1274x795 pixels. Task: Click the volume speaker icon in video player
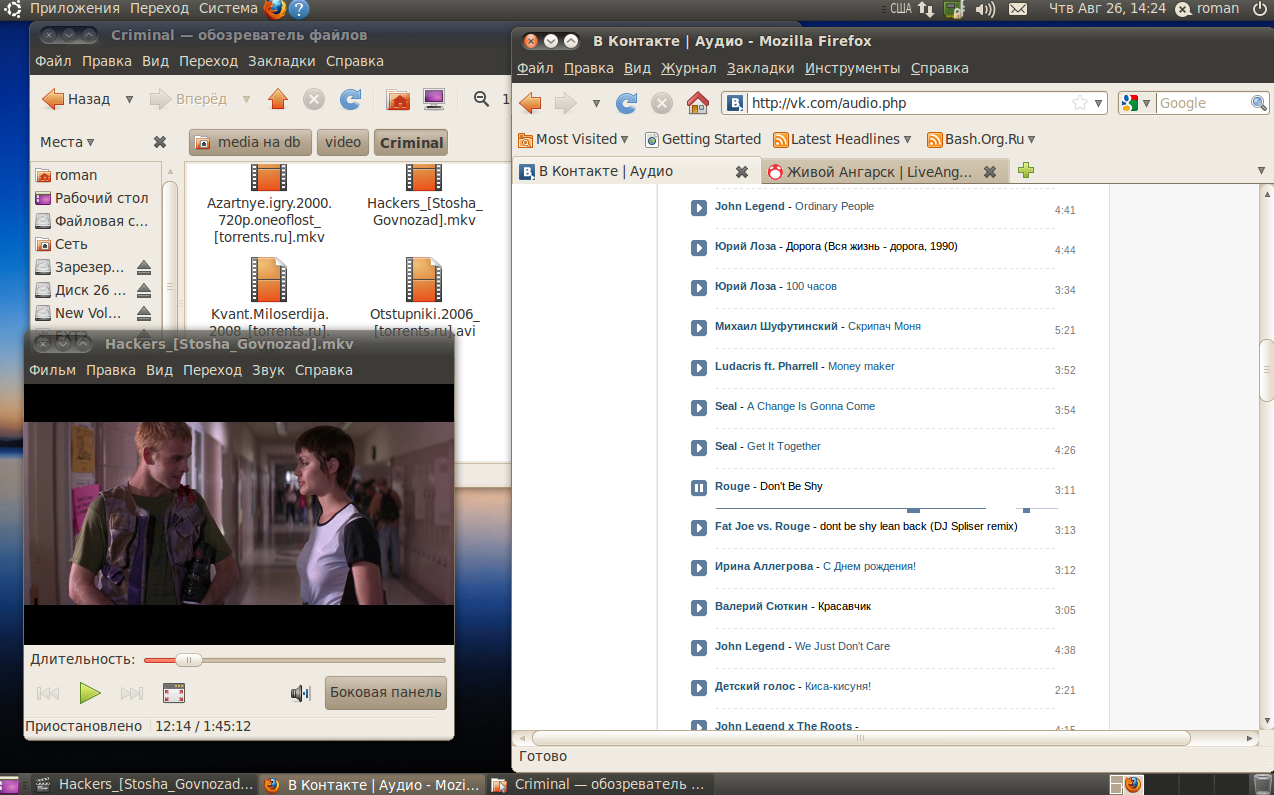click(x=300, y=693)
